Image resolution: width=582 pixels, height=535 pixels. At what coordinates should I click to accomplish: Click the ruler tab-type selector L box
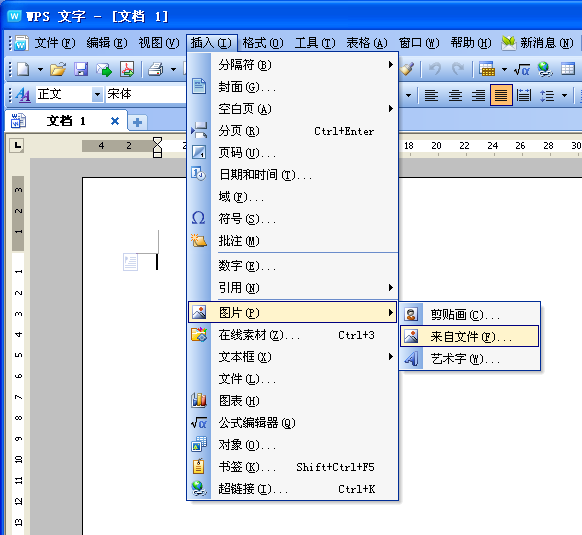(x=17, y=145)
